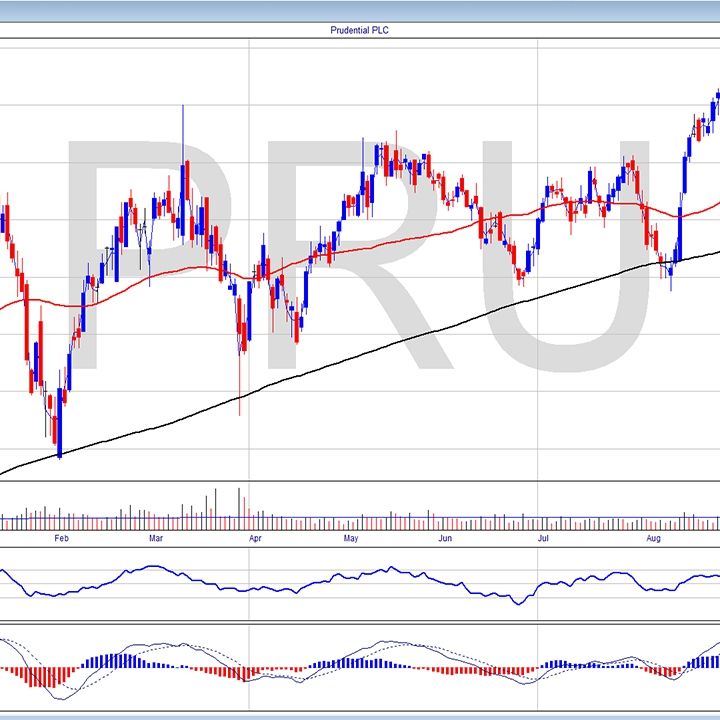
Task: Select the Jun label on time axis
Action: [x=445, y=539]
